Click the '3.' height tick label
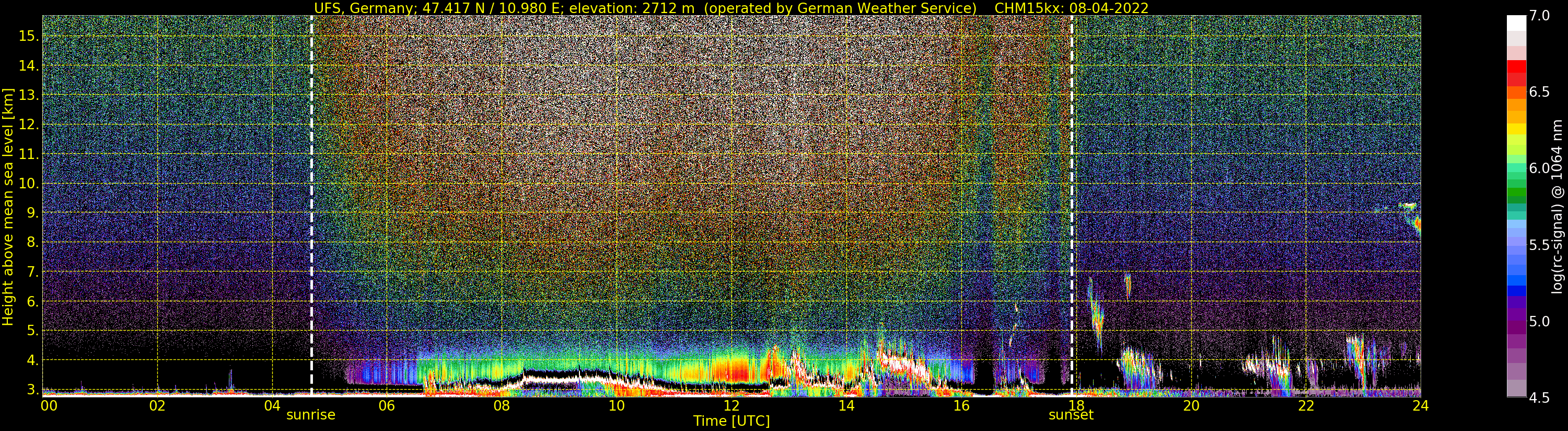The height and width of the screenshot is (431, 1568). click(x=32, y=390)
